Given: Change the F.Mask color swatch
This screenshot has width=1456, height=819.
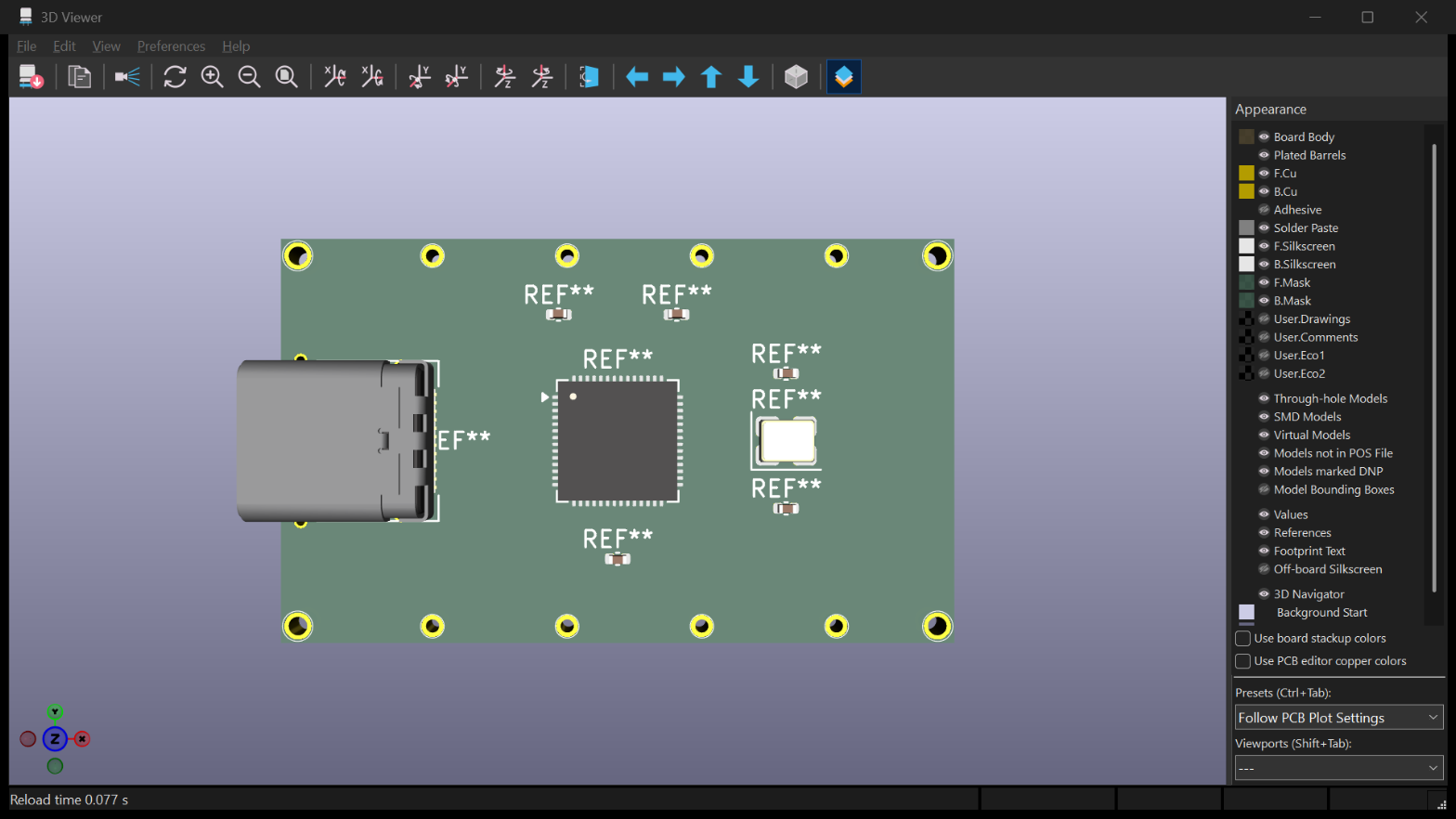Looking at the screenshot, I should [x=1246, y=282].
